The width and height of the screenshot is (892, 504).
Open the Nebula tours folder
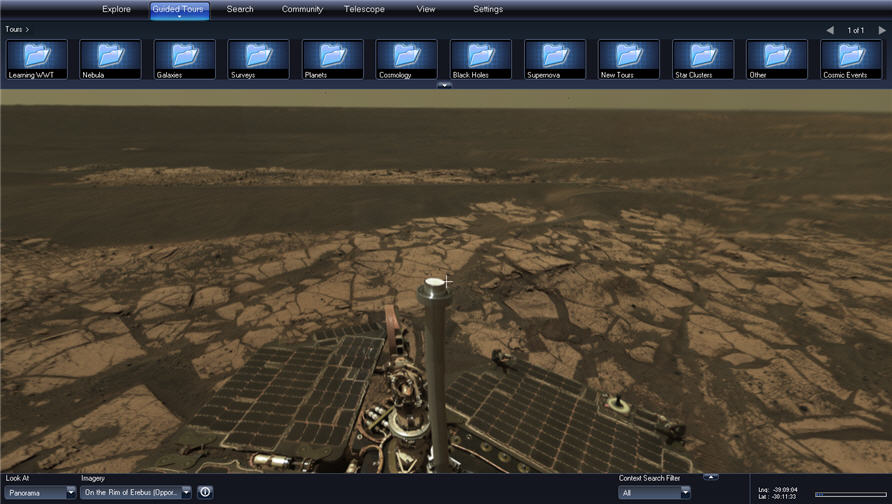pos(111,59)
